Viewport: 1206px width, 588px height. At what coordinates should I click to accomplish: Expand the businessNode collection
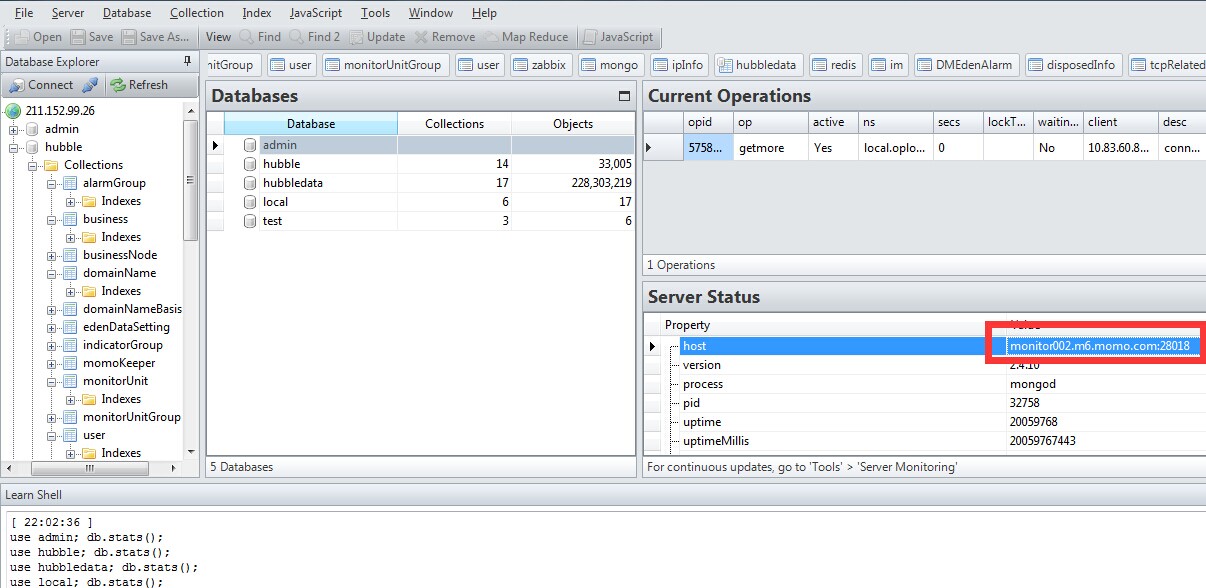point(52,255)
